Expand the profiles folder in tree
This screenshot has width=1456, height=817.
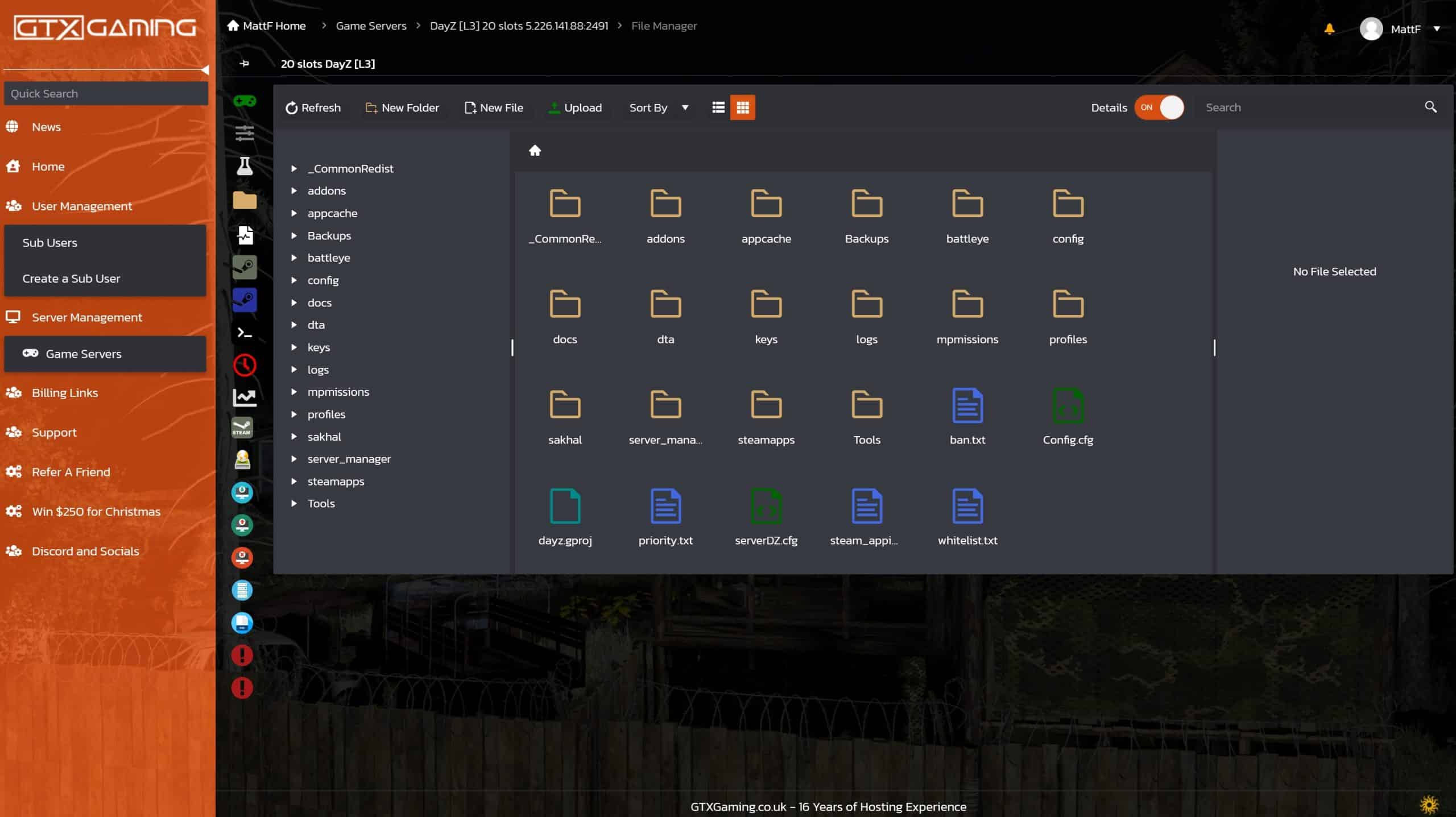[294, 414]
